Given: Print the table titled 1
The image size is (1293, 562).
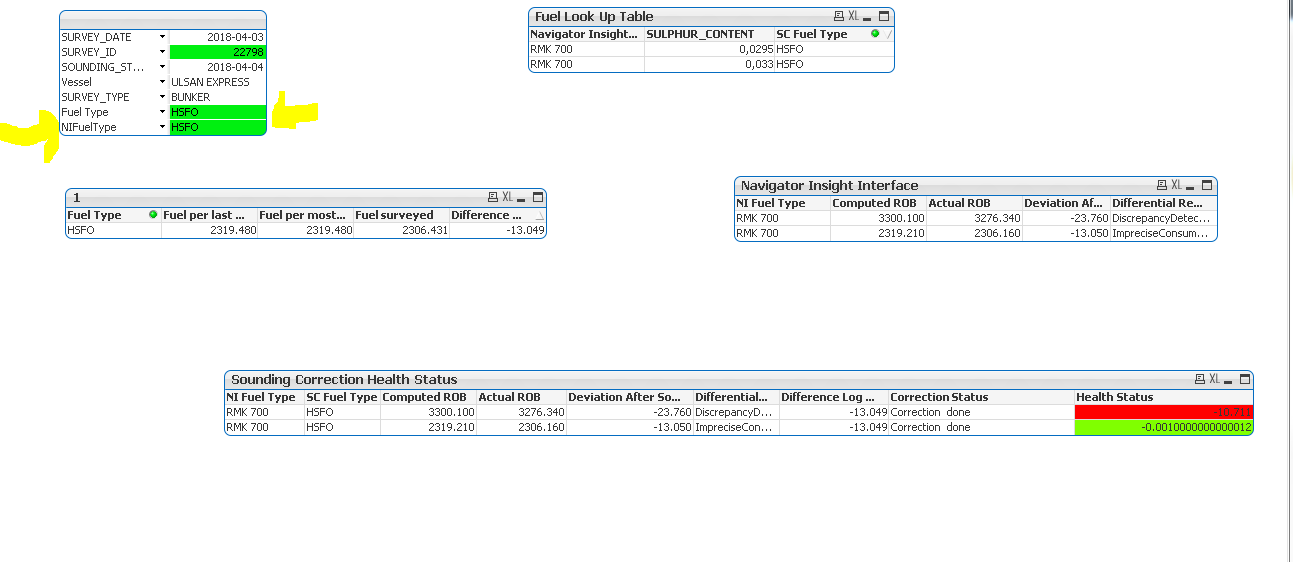Looking at the screenshot, I should click(x=492, y=197).
